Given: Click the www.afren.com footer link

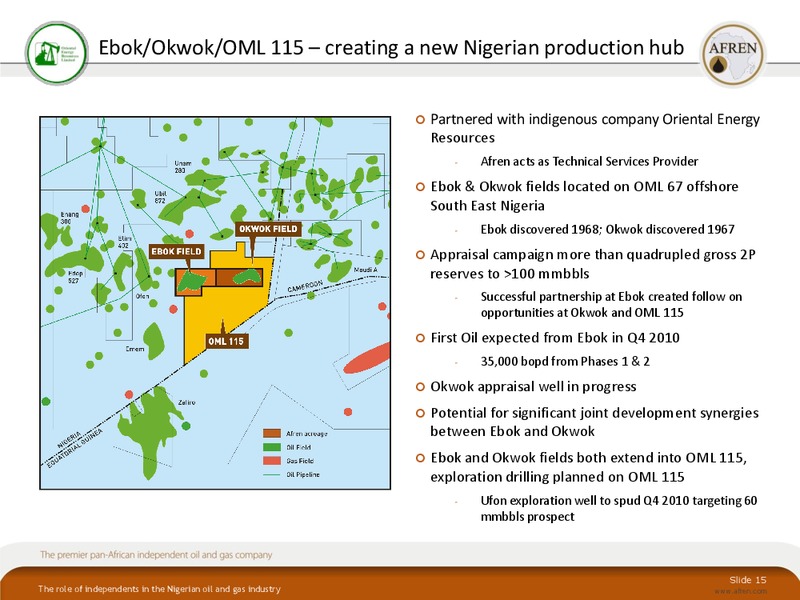Looking at the screenshot, I should click(740, 591).
